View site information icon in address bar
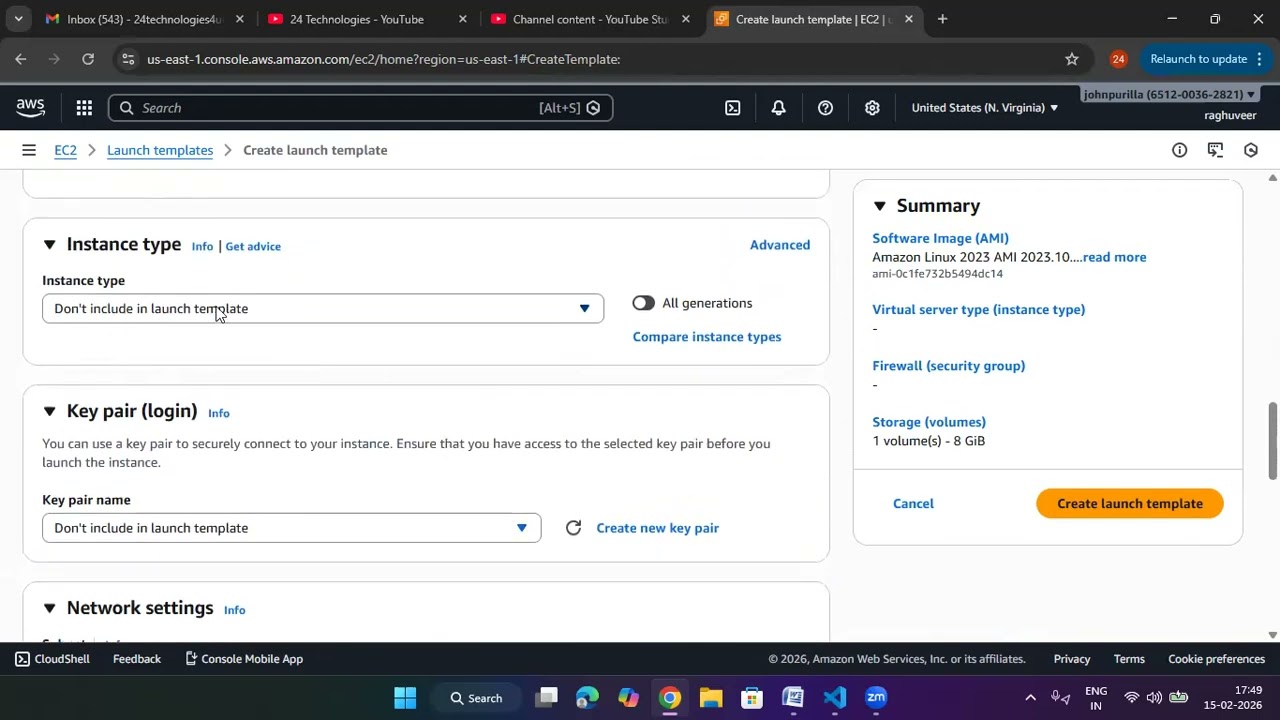Viewport: 1280px width, 720px height. (x=128, y=59)
